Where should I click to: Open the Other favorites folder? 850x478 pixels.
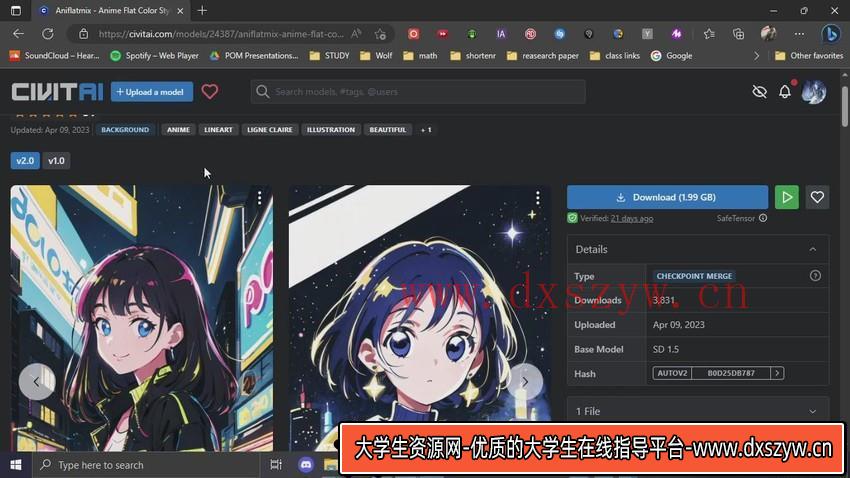click(809, 56)
